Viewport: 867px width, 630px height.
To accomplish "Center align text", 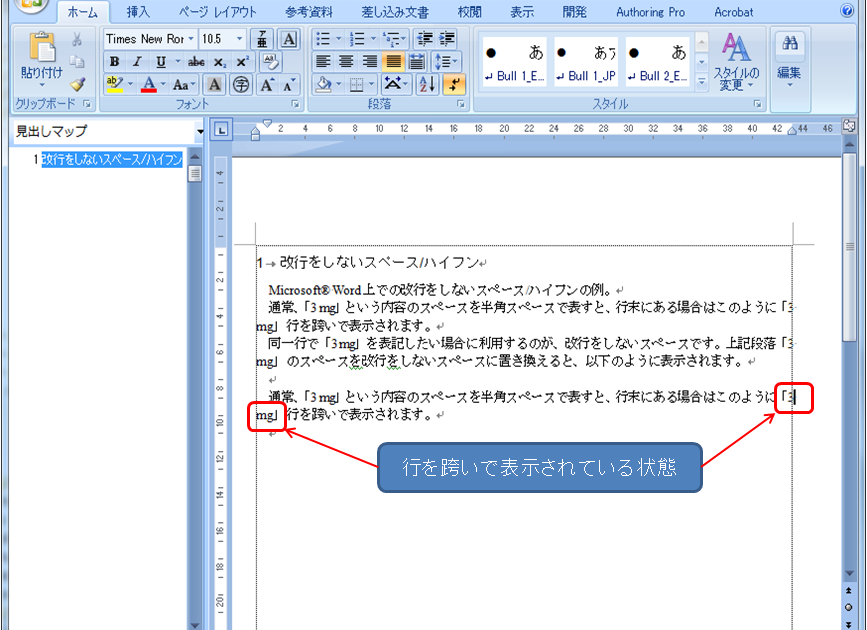I will pyautogui.click(x=346, y=61).
